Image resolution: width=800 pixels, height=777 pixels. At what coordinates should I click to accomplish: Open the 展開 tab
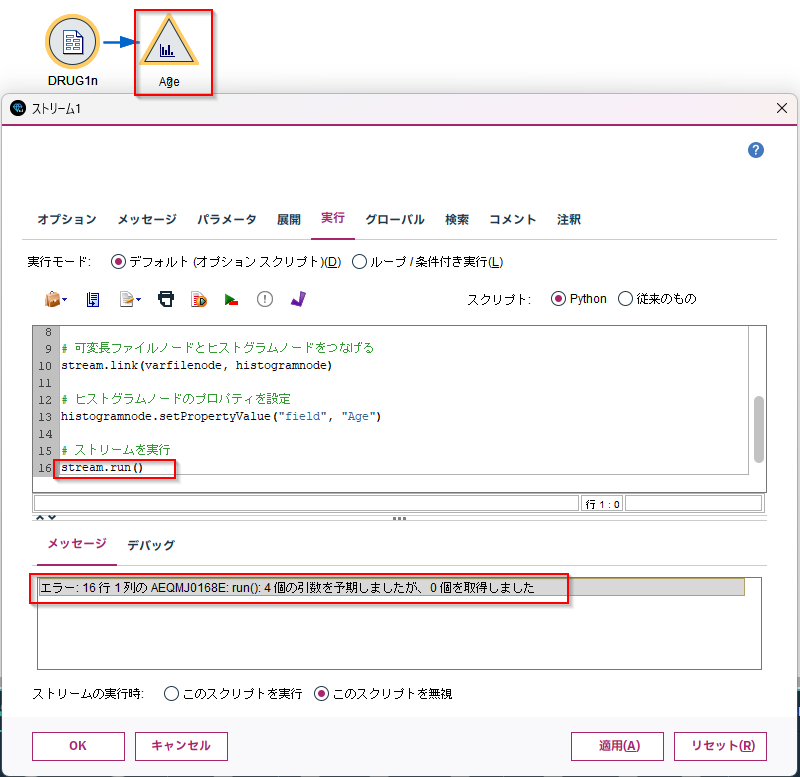point(289,219)
